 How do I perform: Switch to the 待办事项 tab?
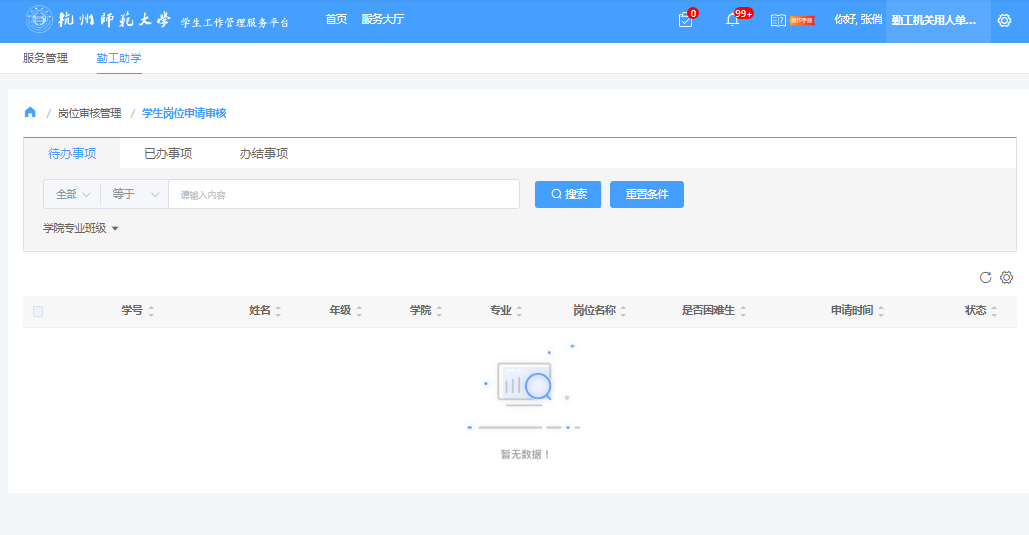coord(72,154)
